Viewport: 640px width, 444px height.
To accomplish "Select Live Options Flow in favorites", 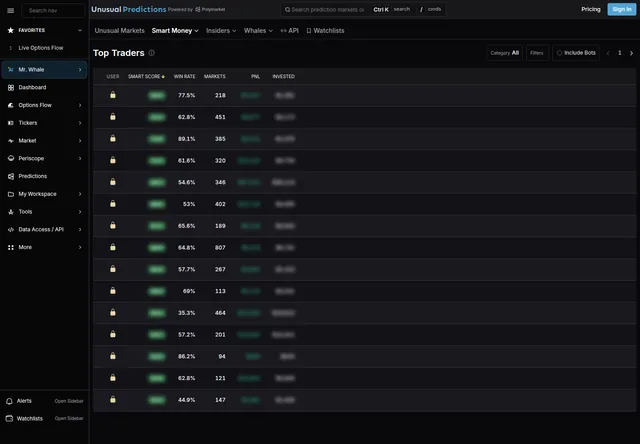I will point(41,48).
